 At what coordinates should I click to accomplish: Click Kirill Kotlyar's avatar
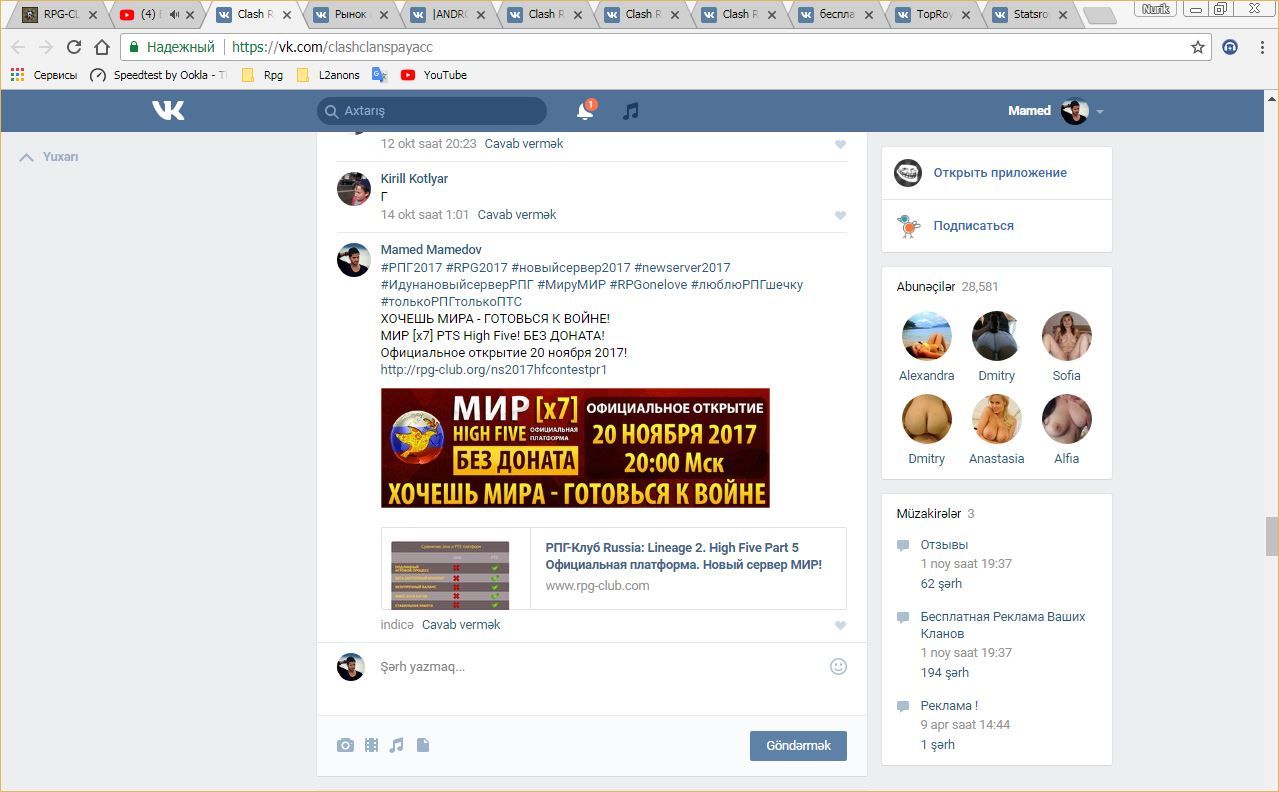353,189
